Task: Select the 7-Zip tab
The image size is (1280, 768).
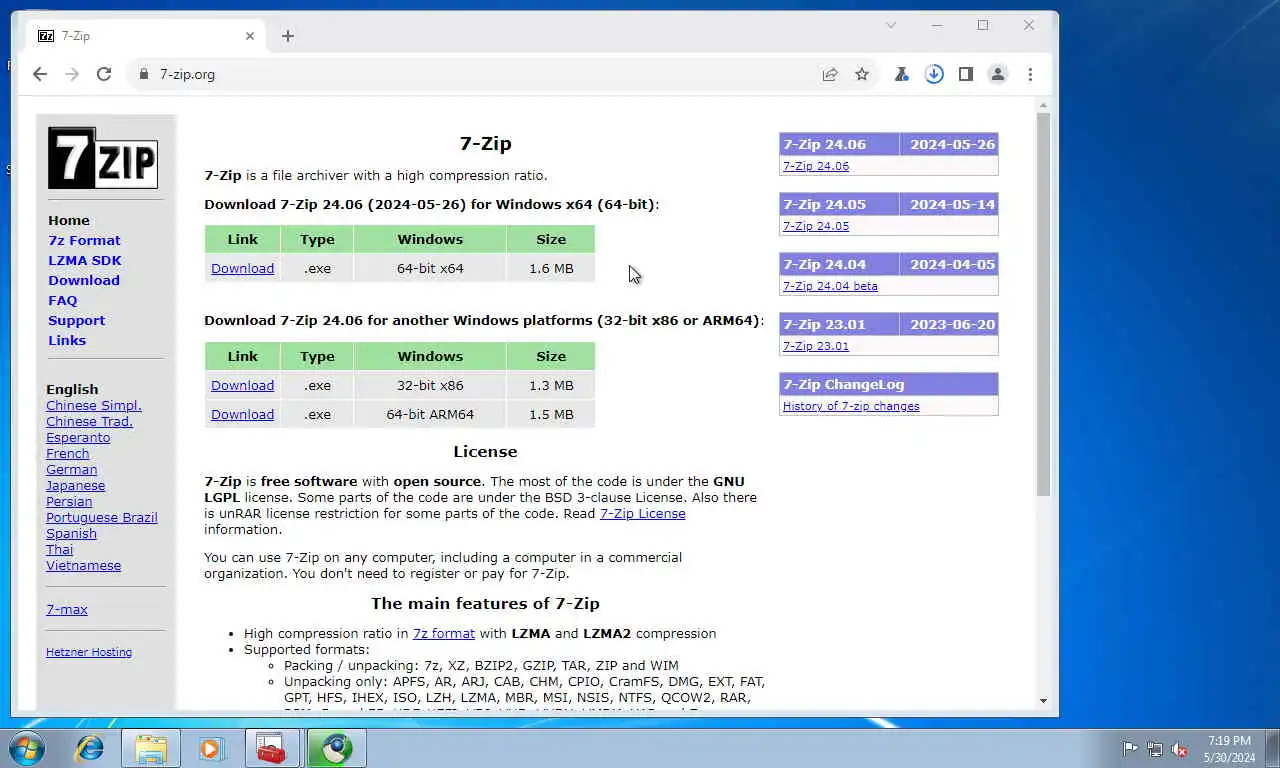Action: 147,36
